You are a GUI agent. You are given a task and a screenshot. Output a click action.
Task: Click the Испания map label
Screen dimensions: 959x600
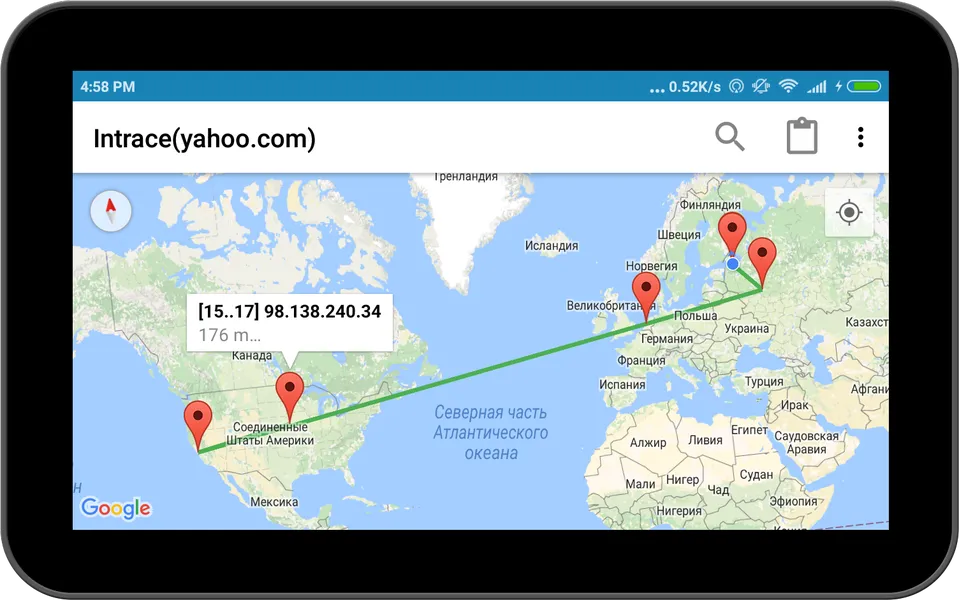(x=622, y=385)
